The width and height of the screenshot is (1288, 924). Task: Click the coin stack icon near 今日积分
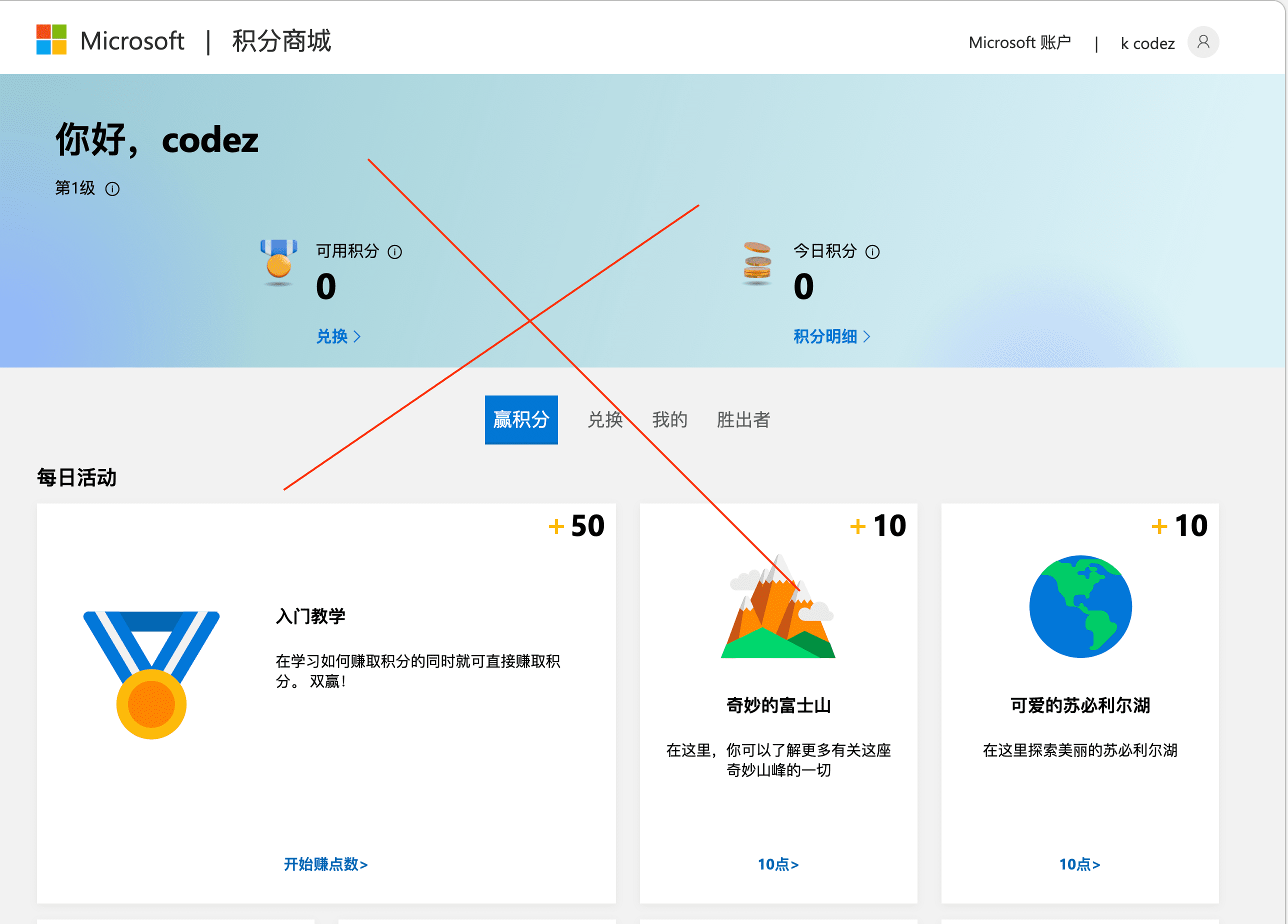coord(757,263)
